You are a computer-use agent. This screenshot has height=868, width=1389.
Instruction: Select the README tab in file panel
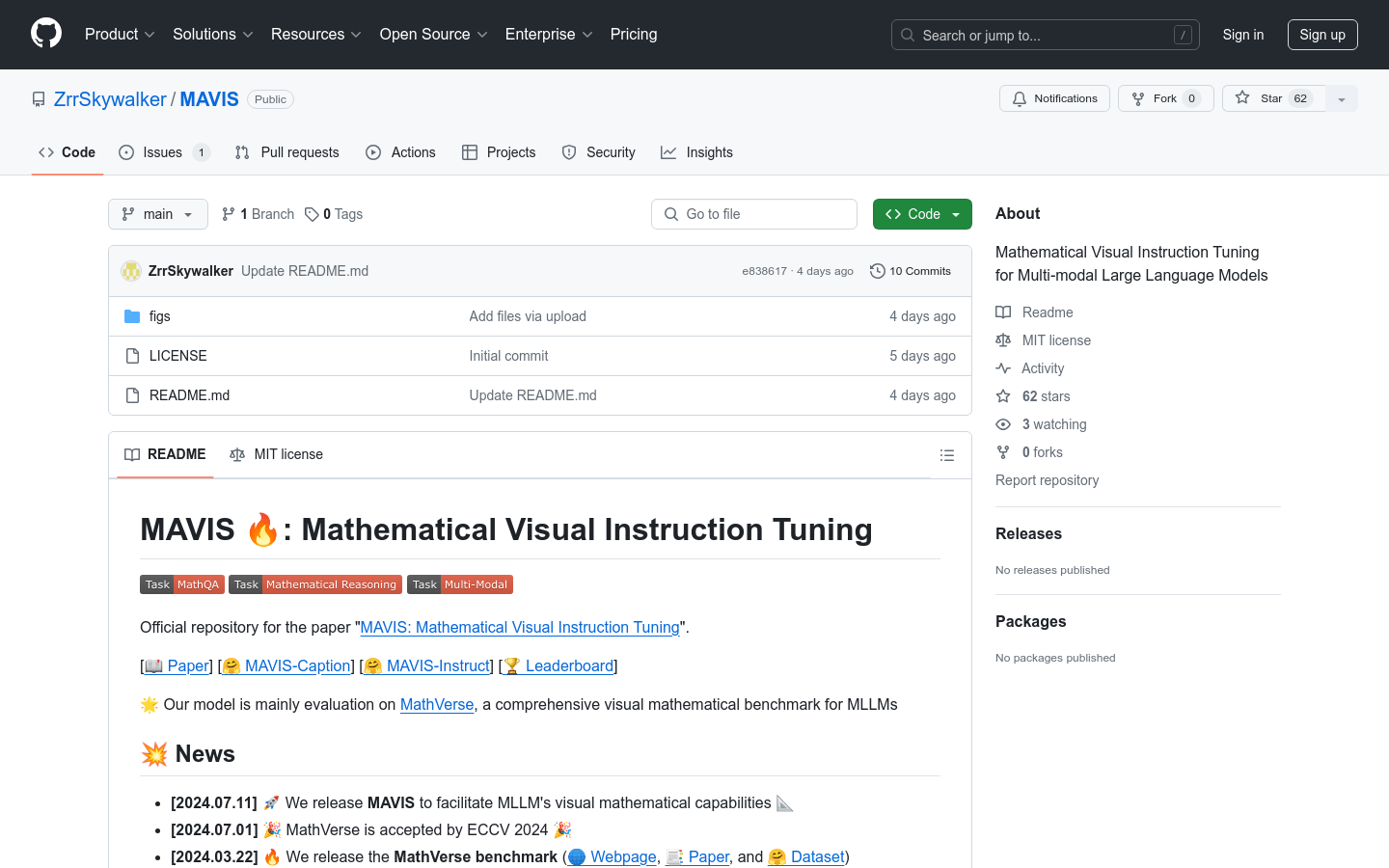165,454
